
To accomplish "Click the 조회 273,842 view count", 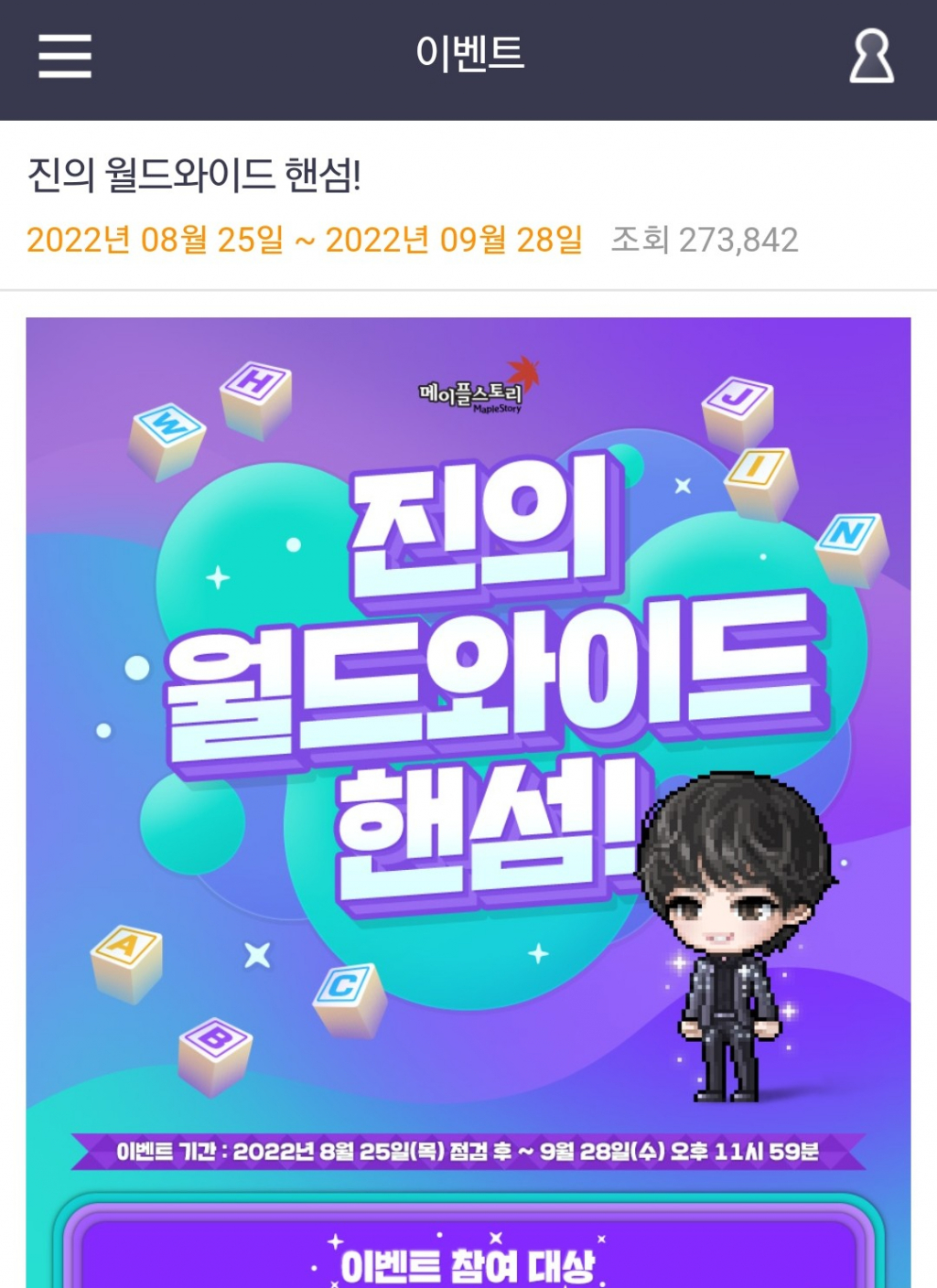I will click(705, 240).
